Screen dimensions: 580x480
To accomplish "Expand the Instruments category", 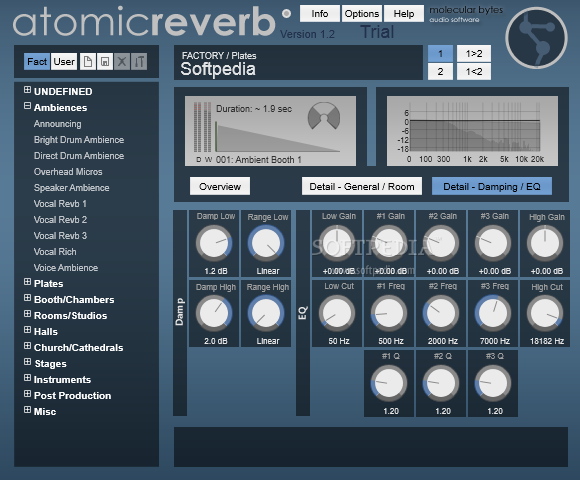I will coord(27,378).
